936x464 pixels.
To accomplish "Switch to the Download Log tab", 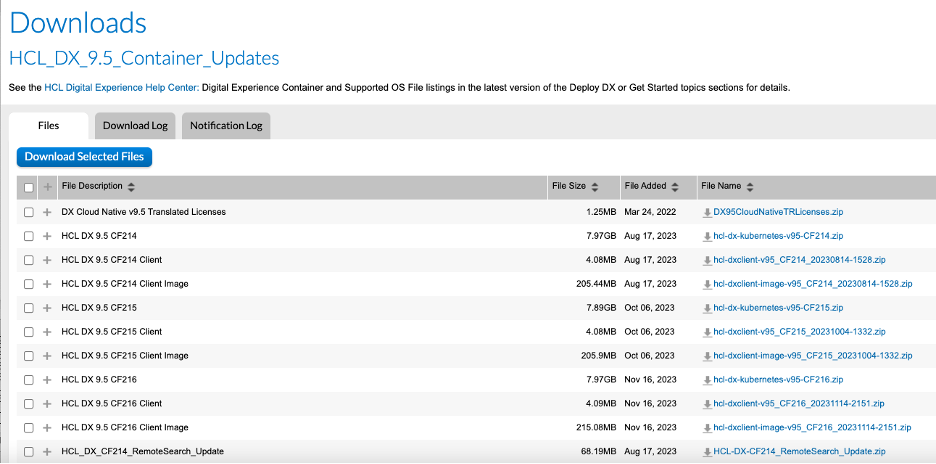I will click(x=135, y=125).
